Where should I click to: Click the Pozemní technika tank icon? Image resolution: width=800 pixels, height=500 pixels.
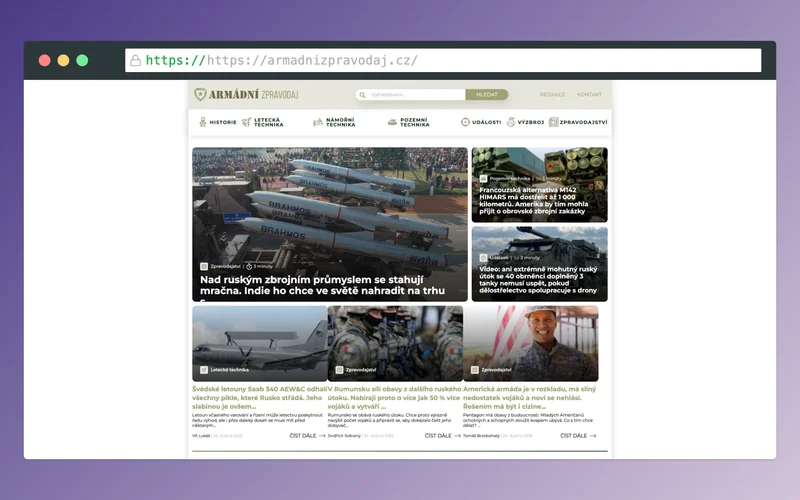392,122
